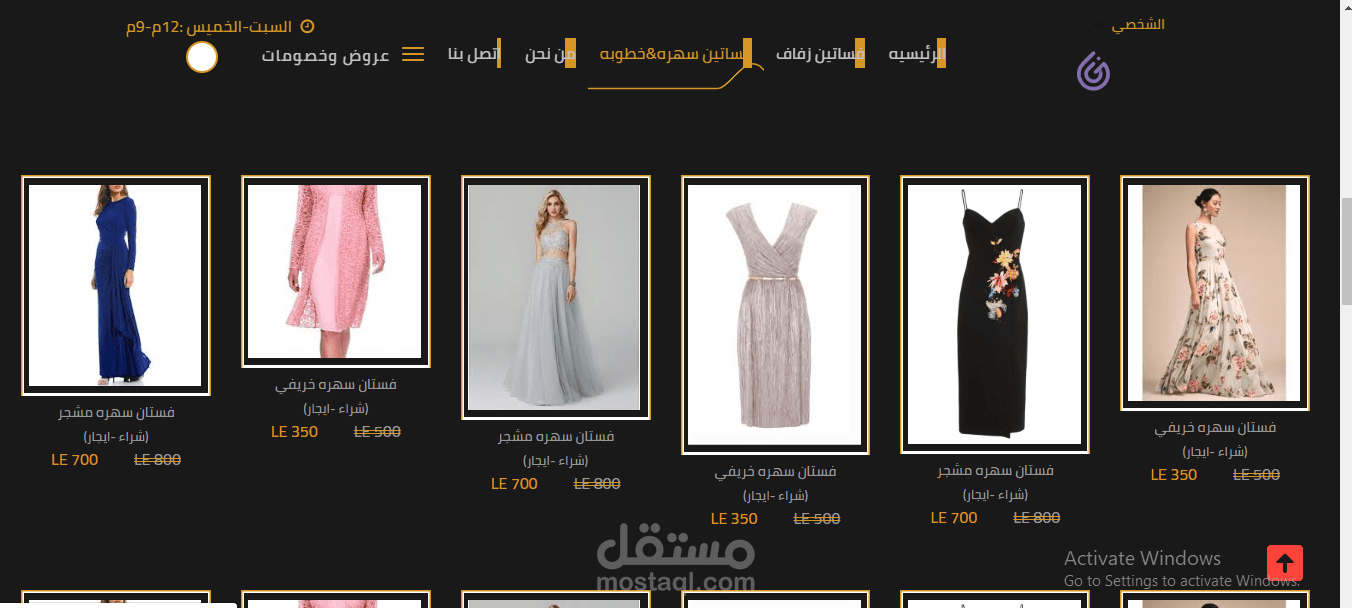Open the فساتين زفاف menu item
Viewport: 1352px width, 608px height.
[x=820, y=54]
